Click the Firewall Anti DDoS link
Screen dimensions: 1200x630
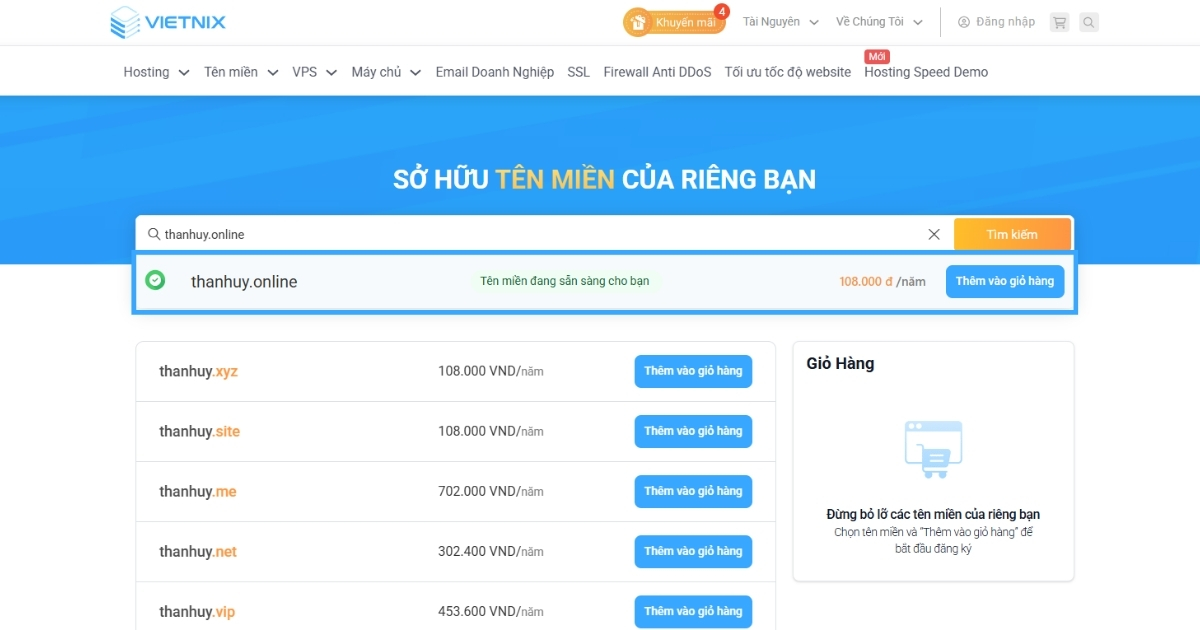click(x=657, y=71)
